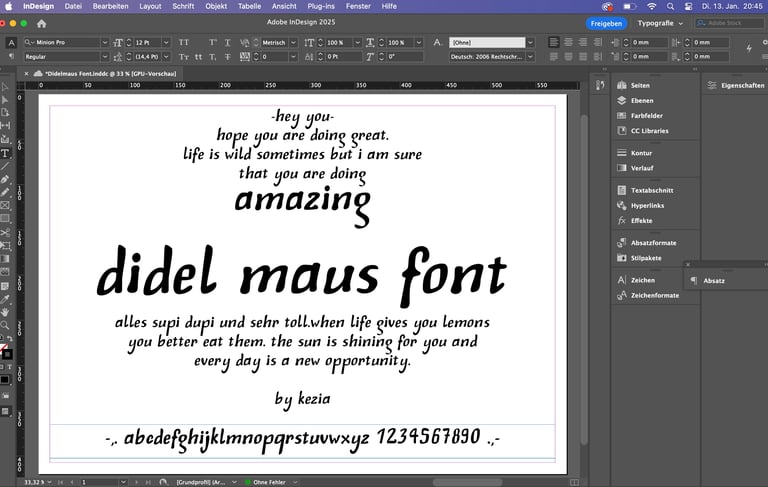
Task: Open the Metrisch kerning dropdown
Action: 293,43
